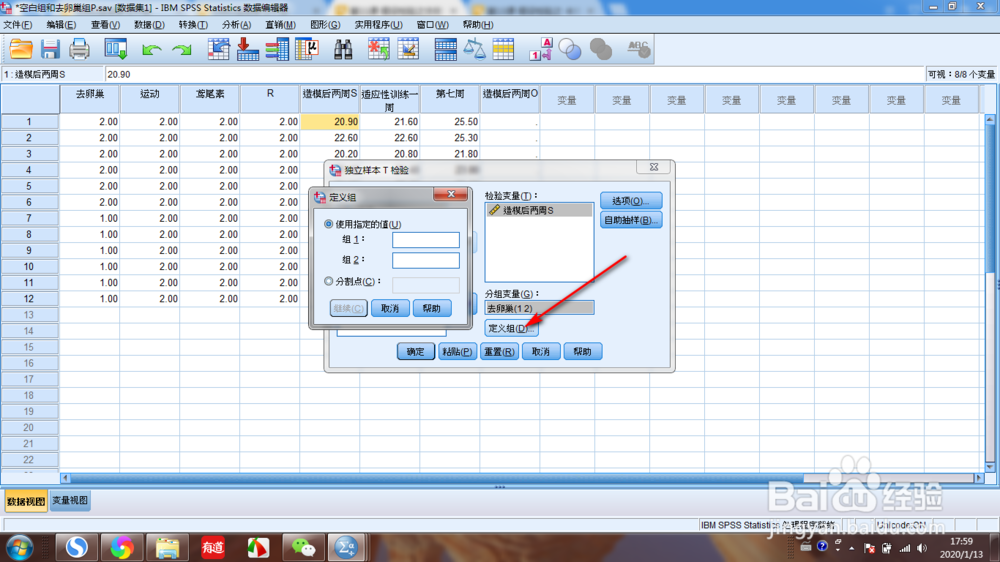This screenshot has height=562, width=1000.
Task: Click the vertical scrollbar down arrow
Action: point(990,468)
